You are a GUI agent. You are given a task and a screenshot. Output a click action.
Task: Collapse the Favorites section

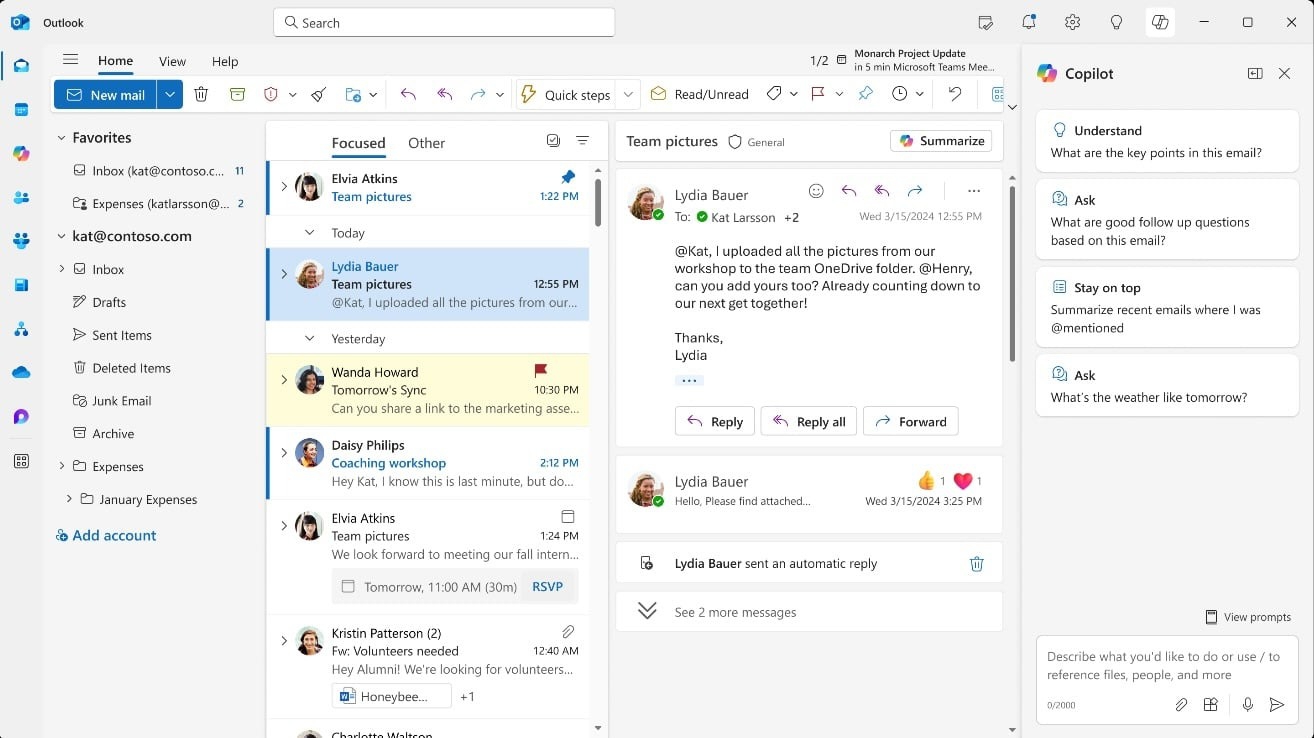tap(61, 138)
